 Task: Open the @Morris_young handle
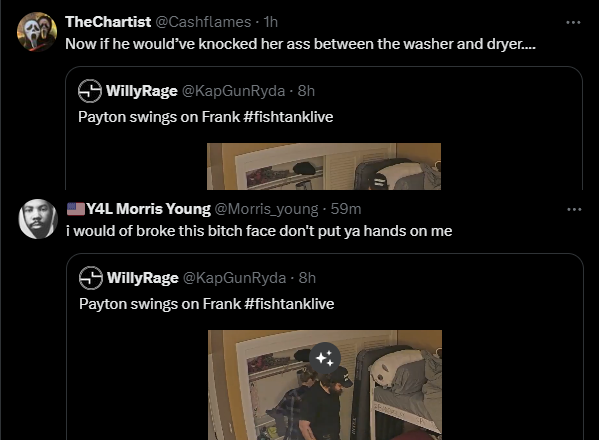pos(266,209)
